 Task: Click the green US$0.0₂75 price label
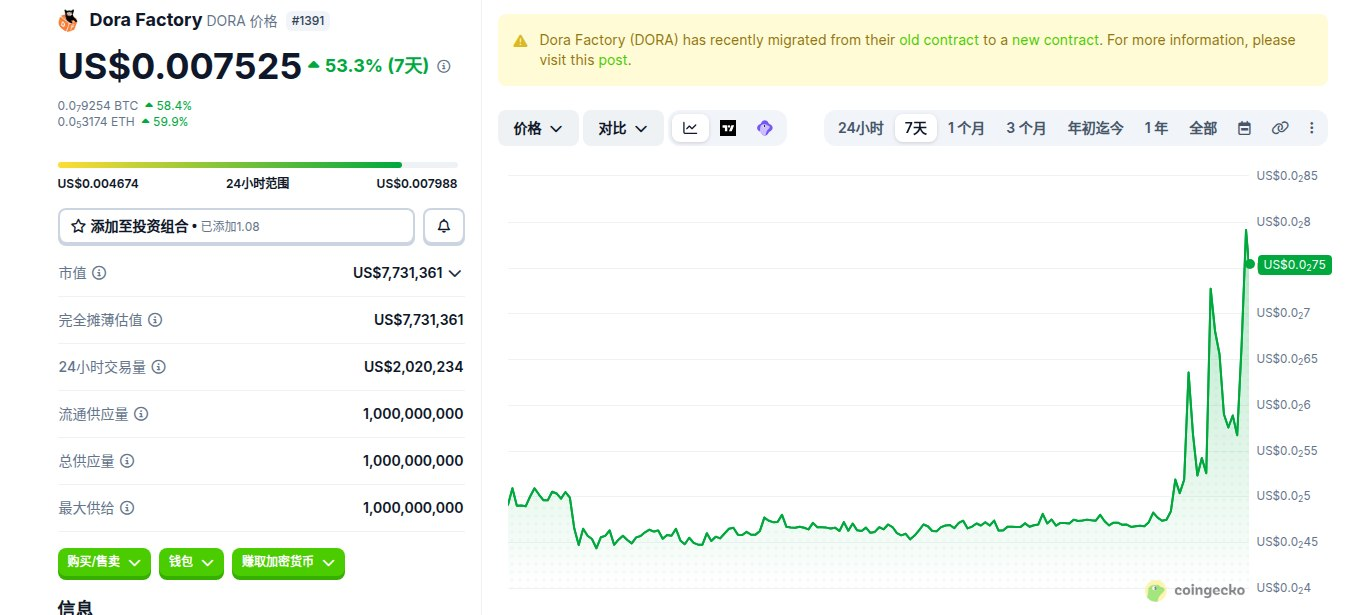pos(1295,265)
